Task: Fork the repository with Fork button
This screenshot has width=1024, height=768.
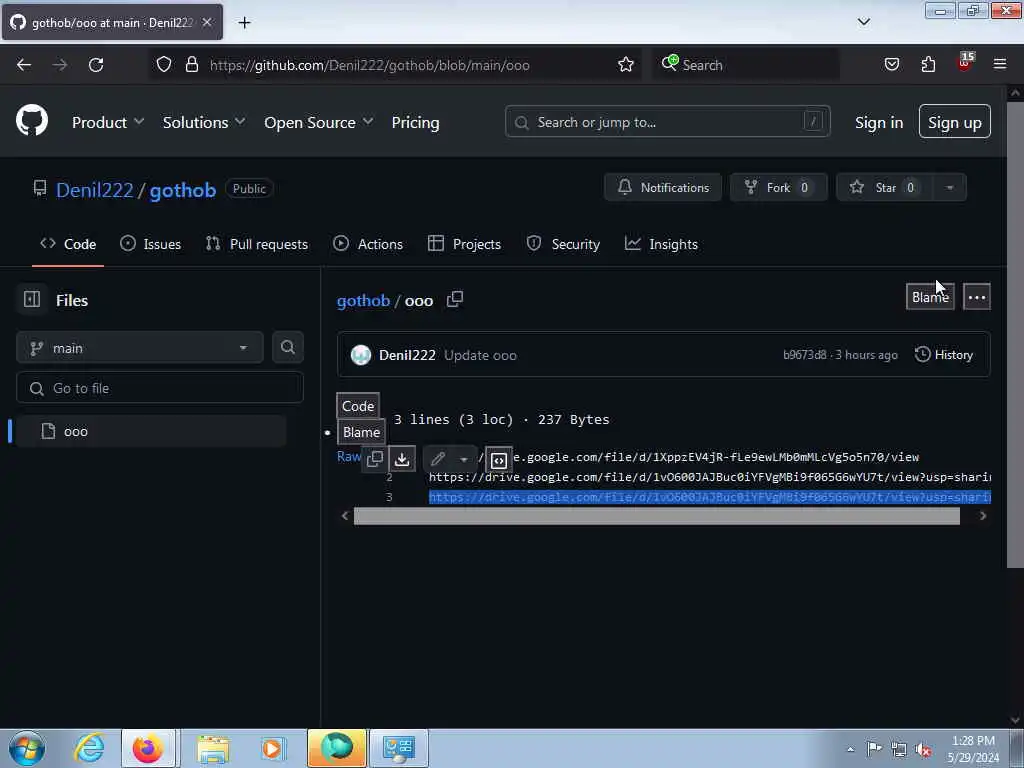Action: (778, 187)
